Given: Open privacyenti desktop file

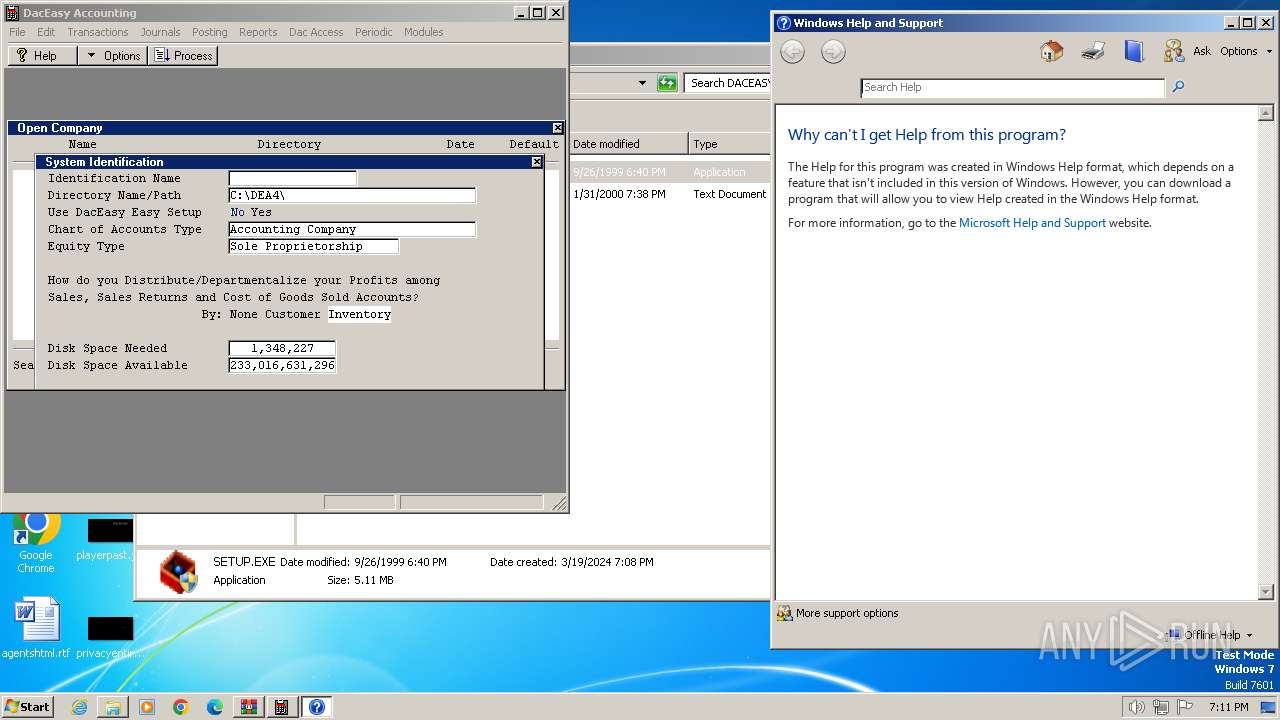Looking at the screenshot, I should tap(109, 637).
